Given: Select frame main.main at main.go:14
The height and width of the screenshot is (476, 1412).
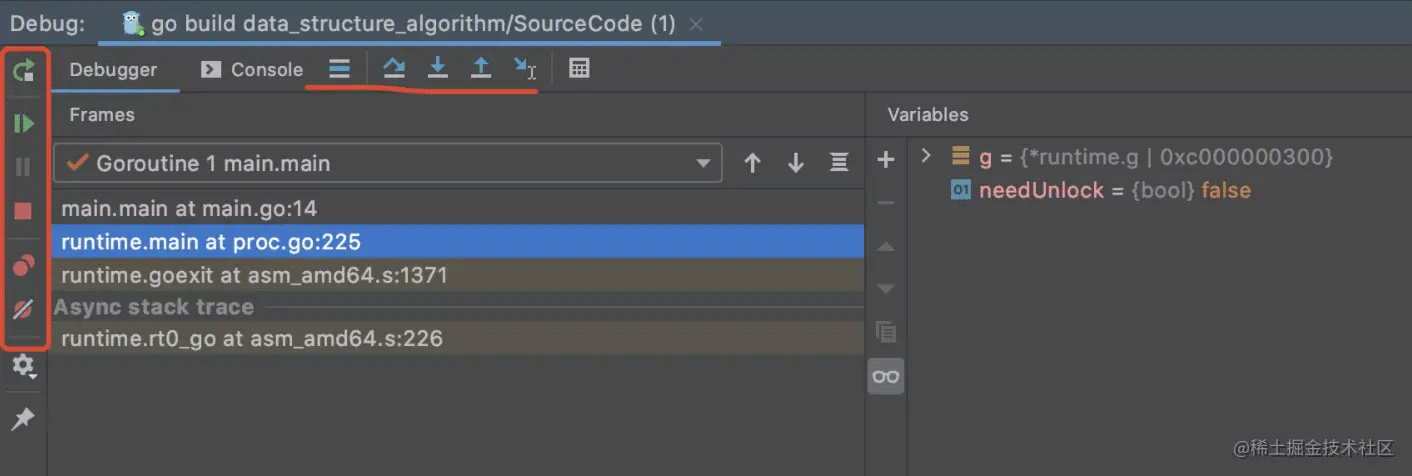Looking at the screenshot, I should [189, 209].
